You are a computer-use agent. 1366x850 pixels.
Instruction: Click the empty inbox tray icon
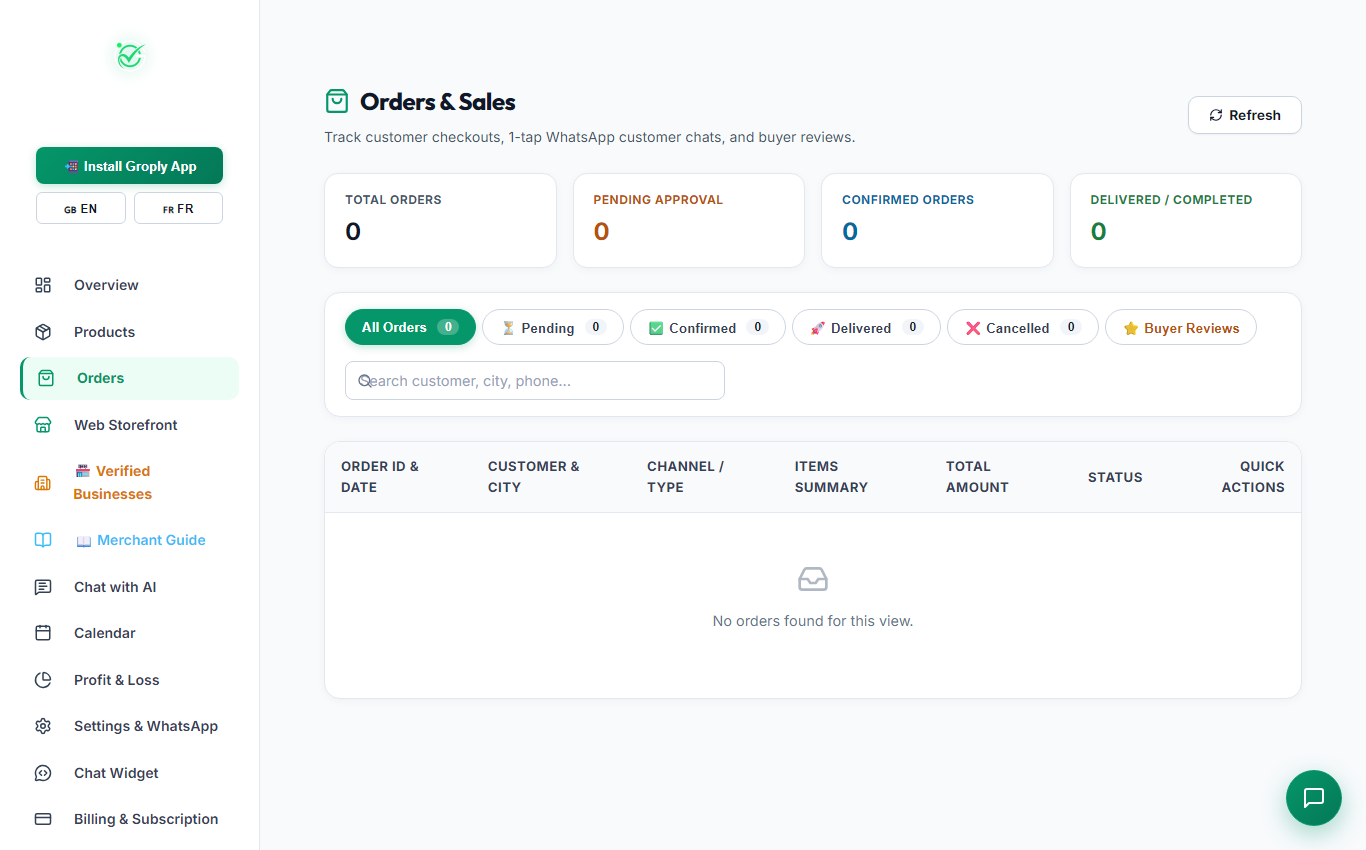coord(813,579)
